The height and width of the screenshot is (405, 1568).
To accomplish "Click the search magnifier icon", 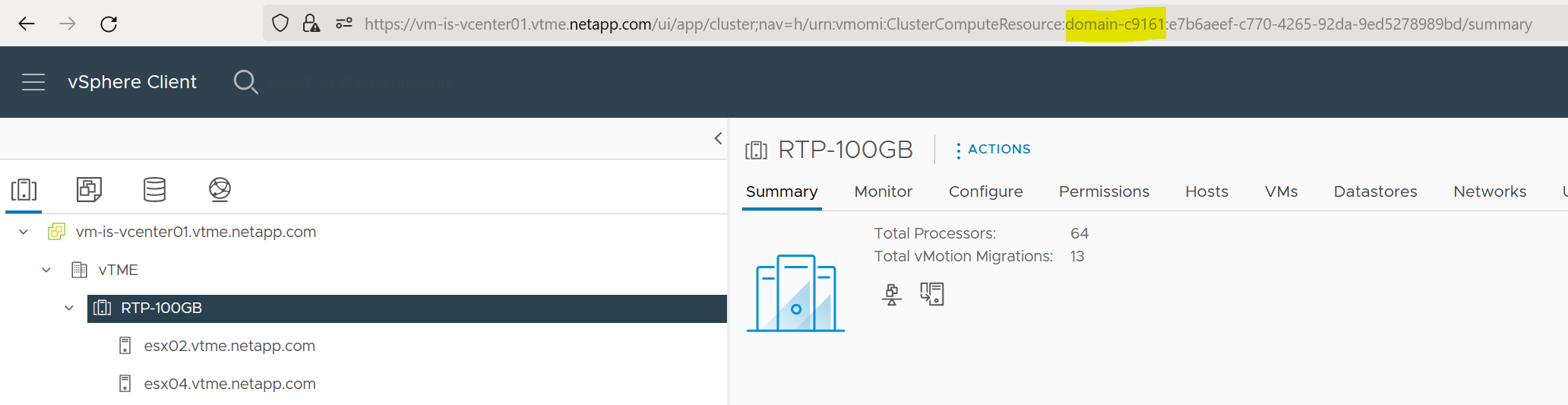I will tap(245, 82).
